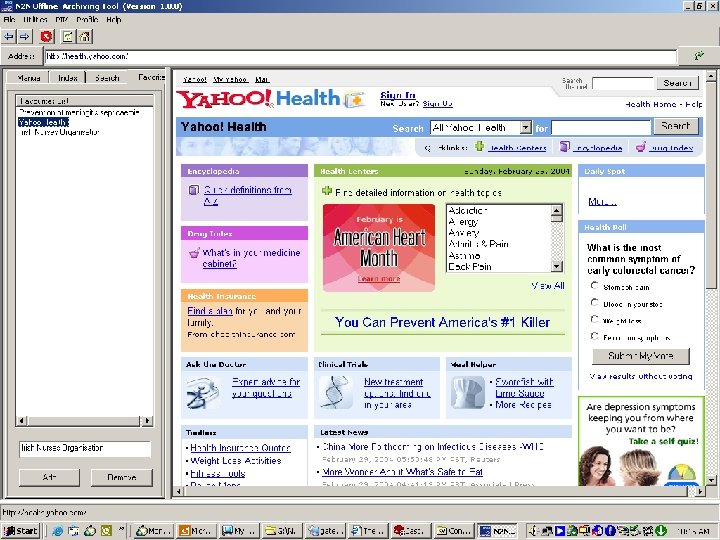Click the Submit My Vote button
720x540 pixels.
coord(641,356)
